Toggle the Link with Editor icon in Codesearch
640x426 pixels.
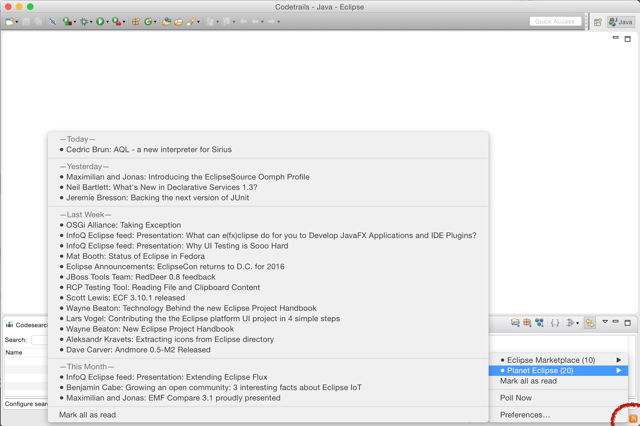[589, 323]
